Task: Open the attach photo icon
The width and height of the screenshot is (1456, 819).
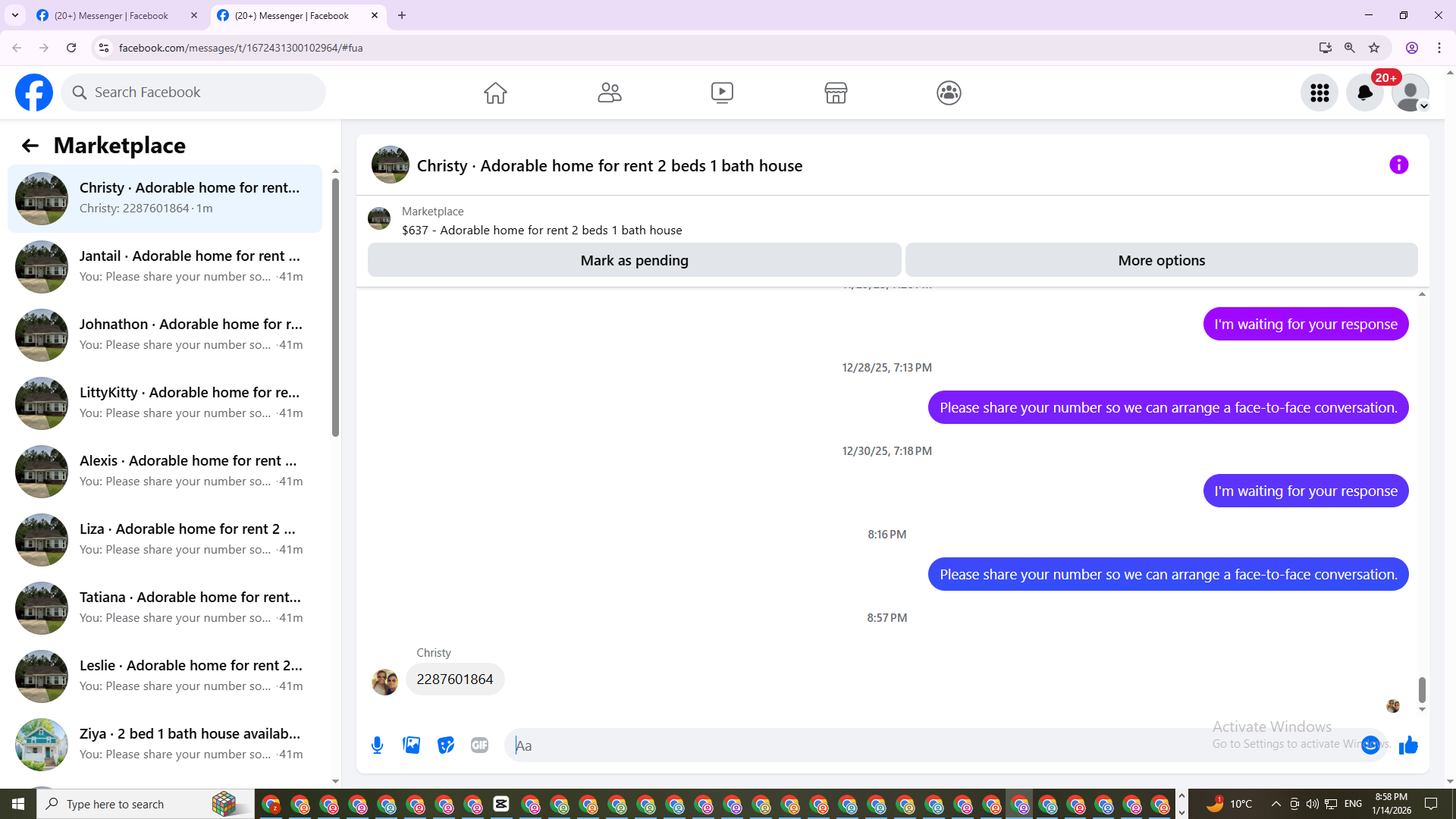Action: (412, 745)
